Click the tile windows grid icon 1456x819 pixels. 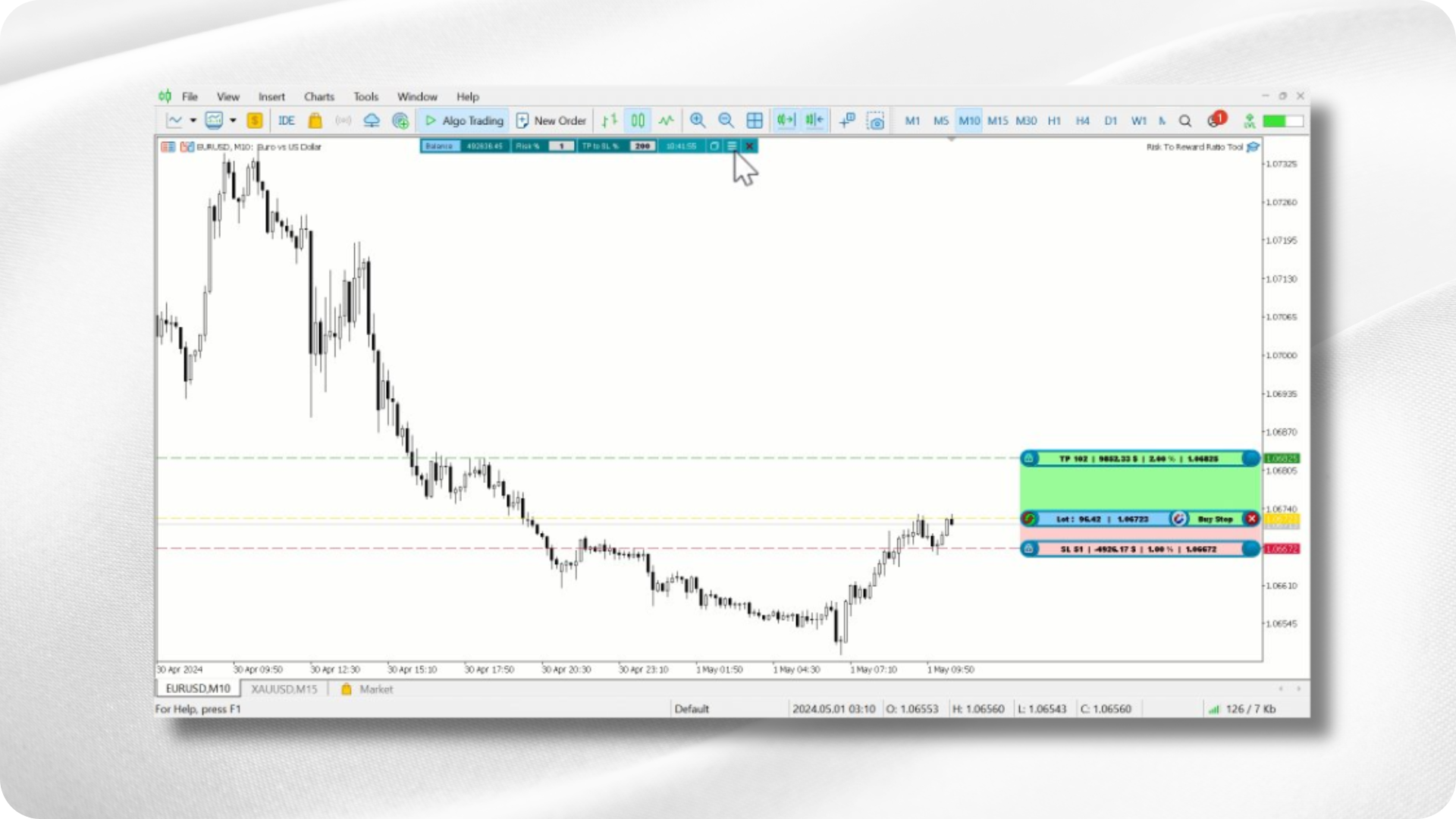pyautogui.click(x=755, y=121)
